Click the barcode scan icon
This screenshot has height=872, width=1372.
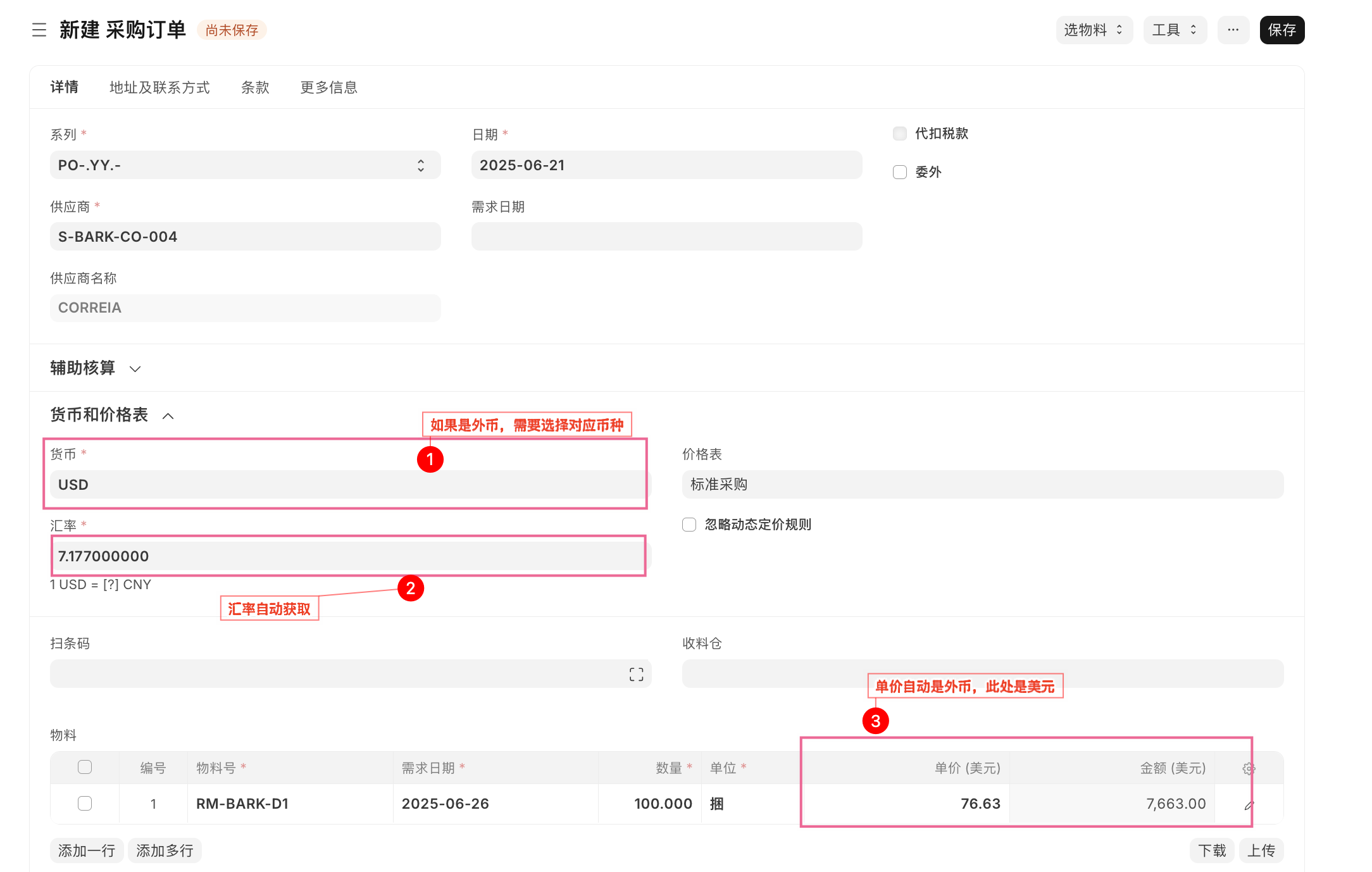click(x=636, y=675)
